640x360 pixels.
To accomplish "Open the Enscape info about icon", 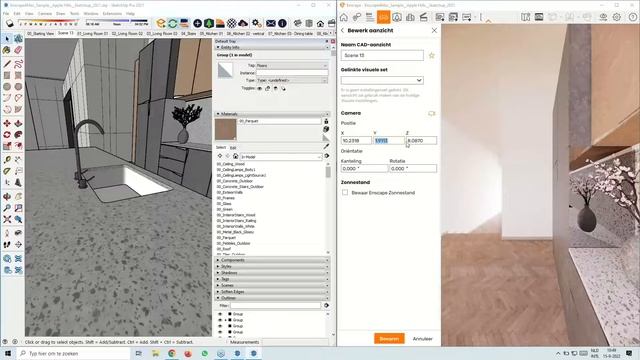I will 282,23.
